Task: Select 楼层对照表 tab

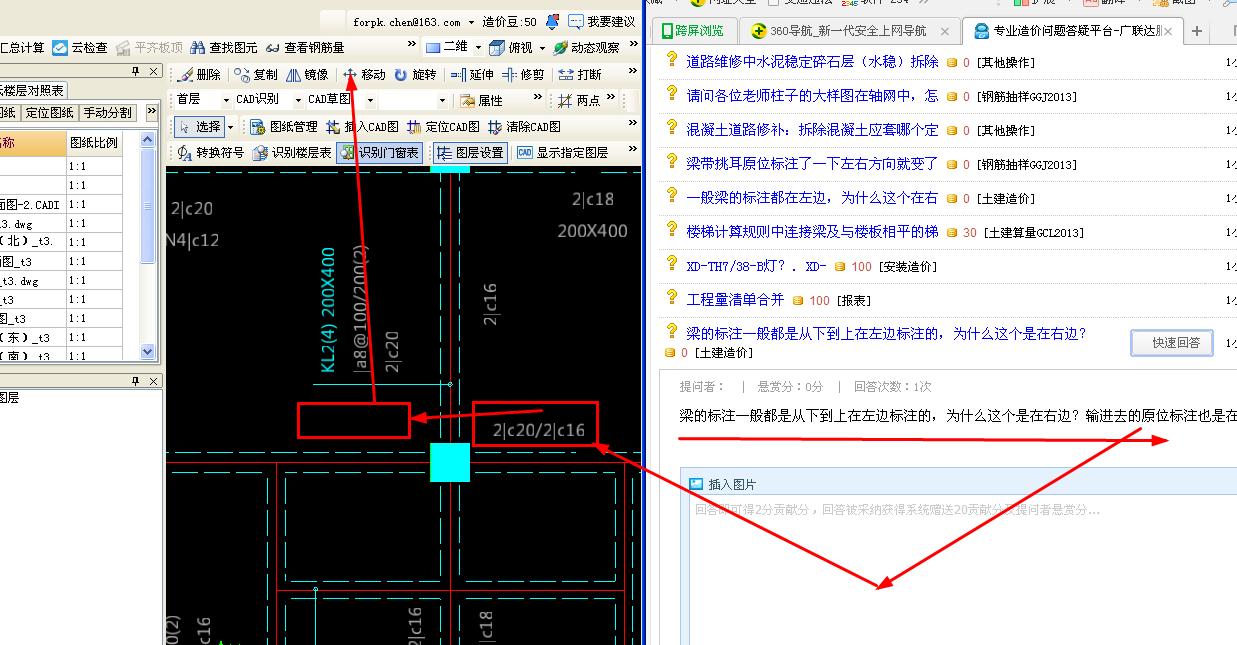Action: pos(32,91)
